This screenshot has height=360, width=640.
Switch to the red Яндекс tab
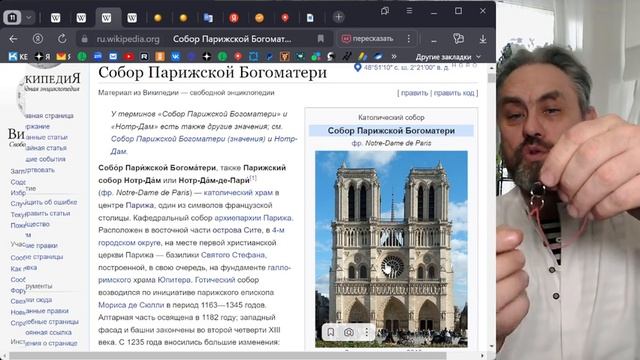coord(234,18)
